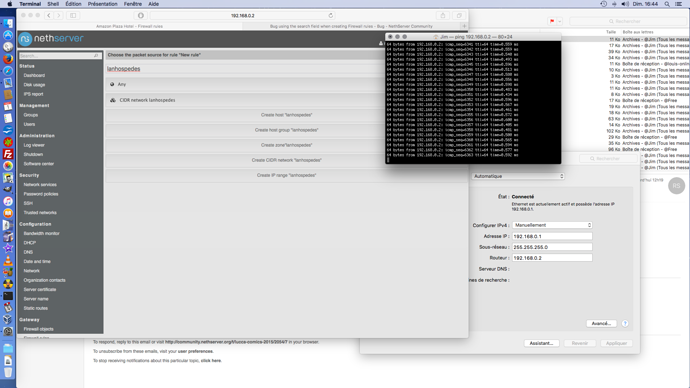Show all Safari tabs overview
Viewport: 690px width, 388px height.
point(459,15)
